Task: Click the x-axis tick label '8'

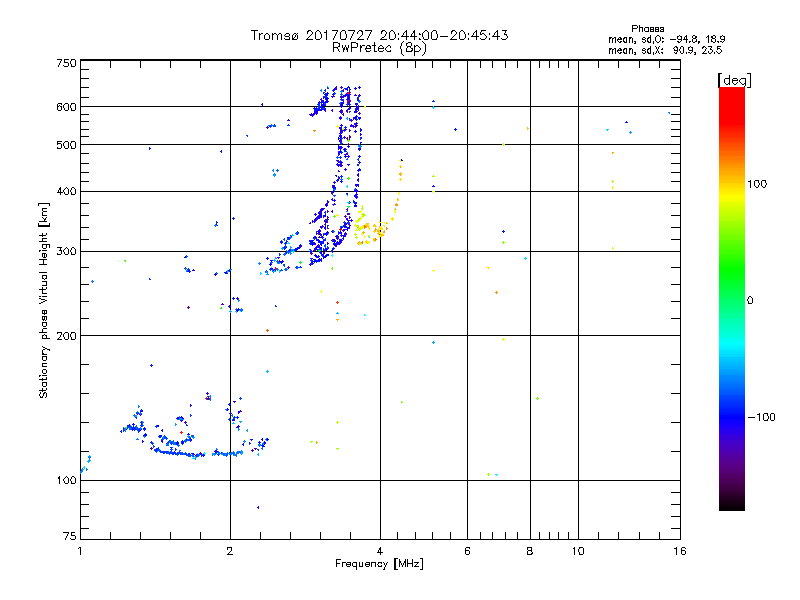Action: tap(530, 551)
